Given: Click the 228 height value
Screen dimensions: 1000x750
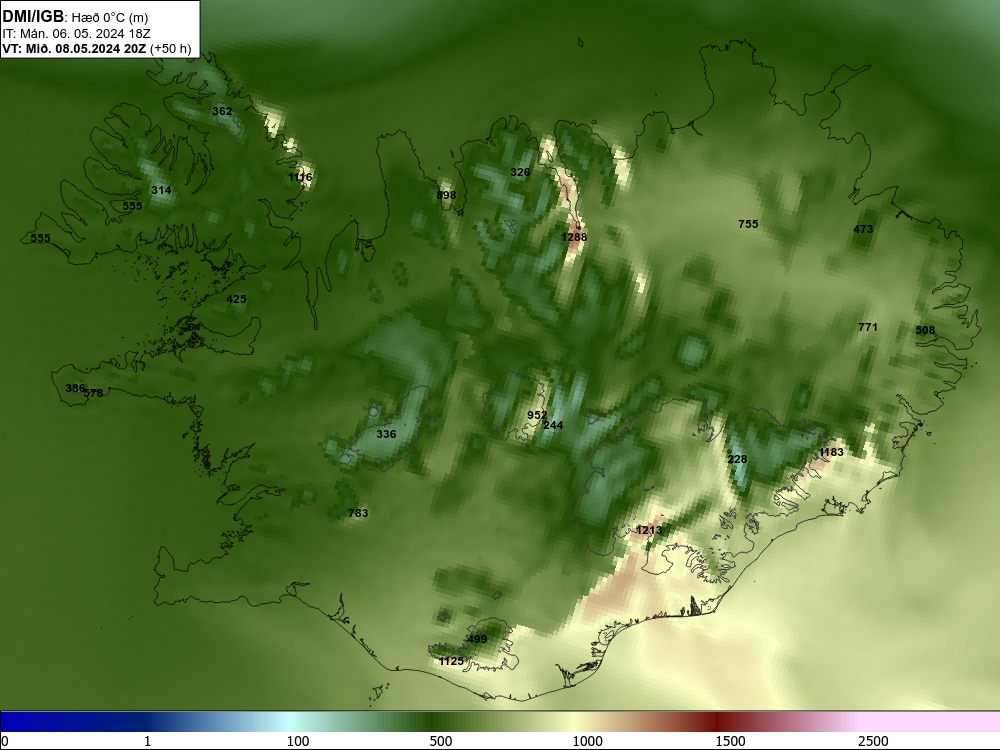Looking at the screenshot, I should (x=737, y=459).
